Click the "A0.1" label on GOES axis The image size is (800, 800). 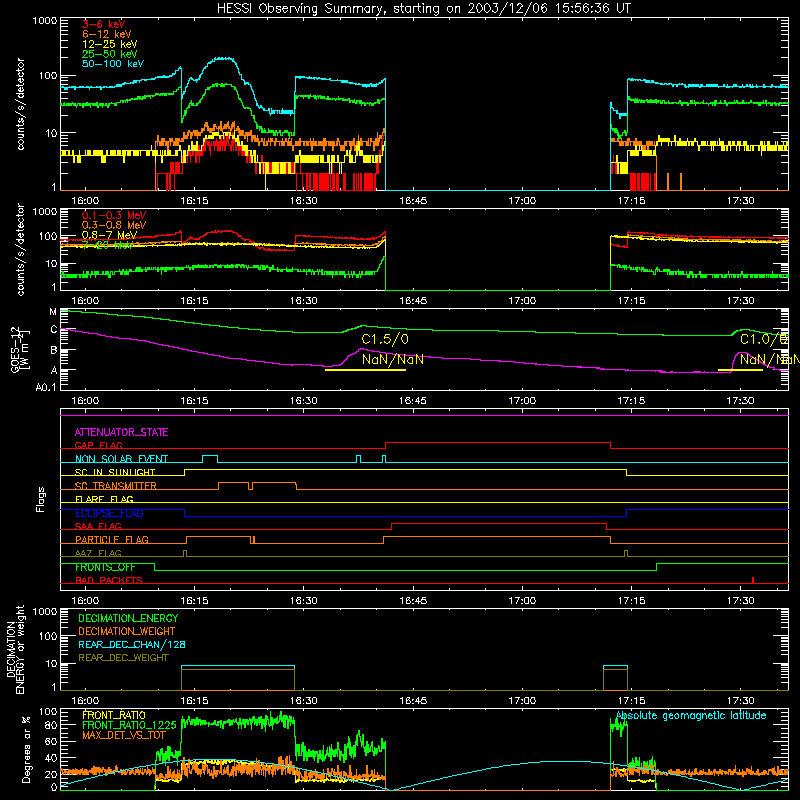point(46,388)
